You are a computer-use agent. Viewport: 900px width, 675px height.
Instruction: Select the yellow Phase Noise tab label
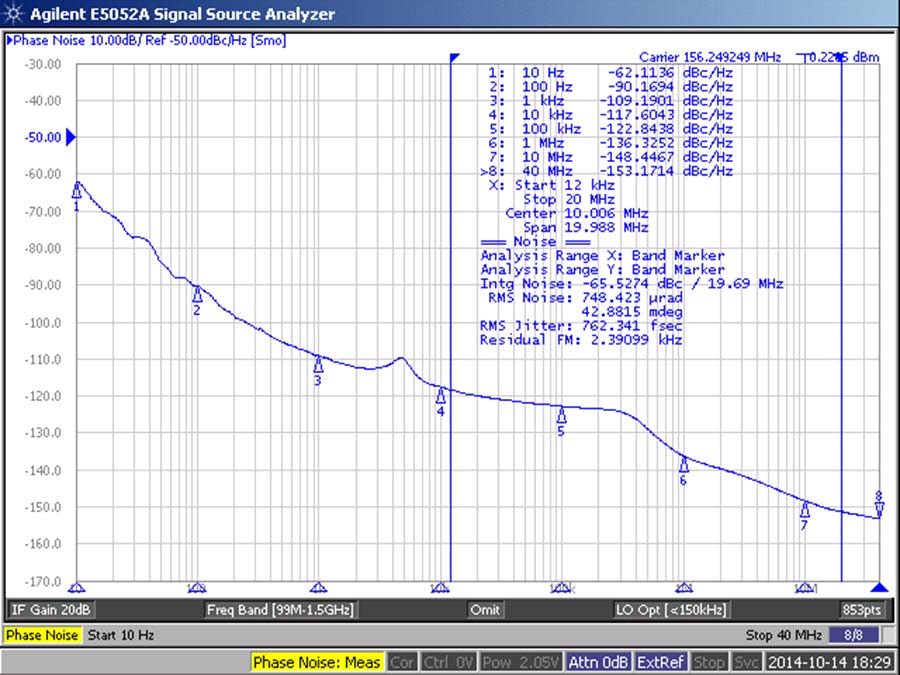pyautogui.click(x=43, y=635)
